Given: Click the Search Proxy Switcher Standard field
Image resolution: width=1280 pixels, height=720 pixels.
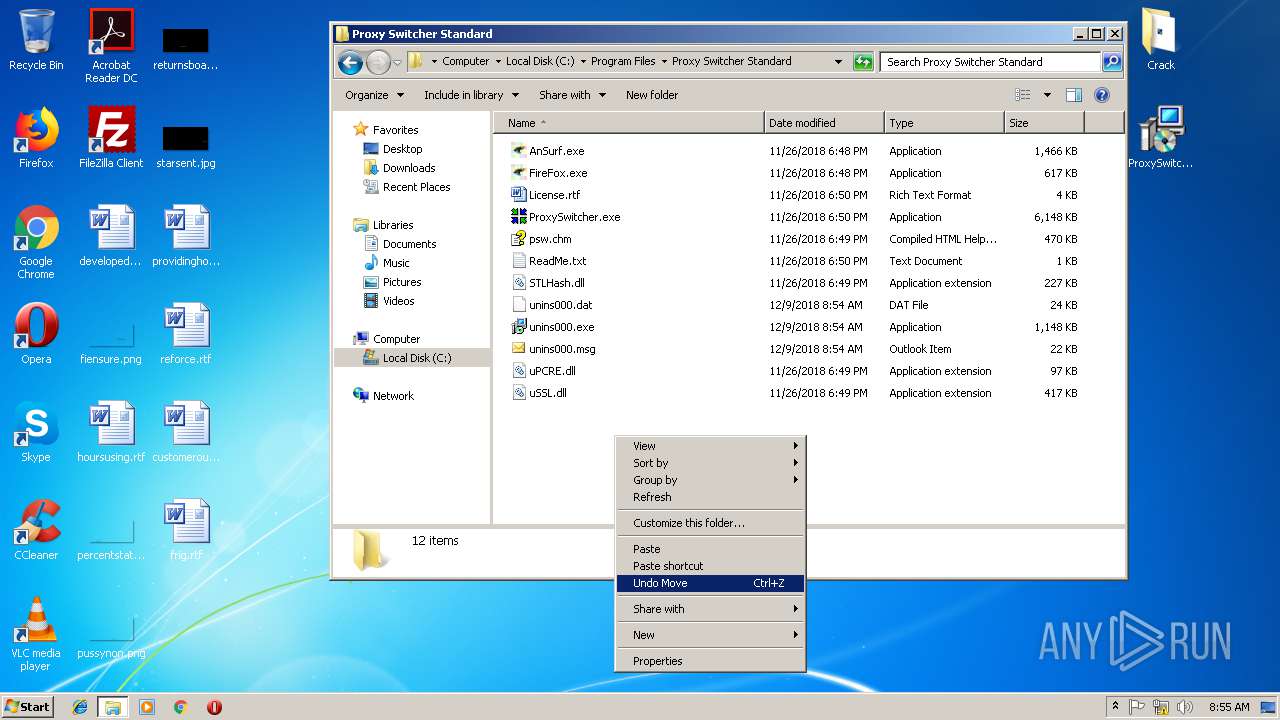Looking at the screenshot, I should (x=990, y=62).
